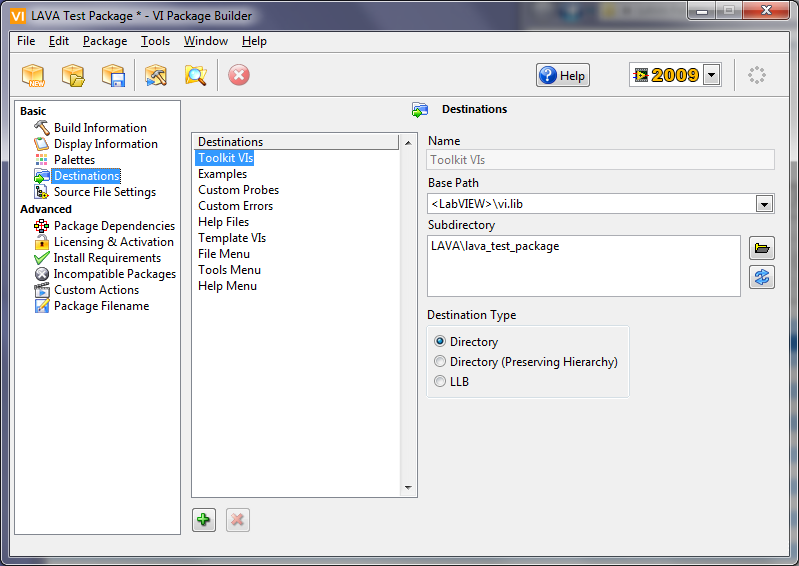Click the red X remove destination button
Screen dimensions: 799x566
click(x=237, y=520)
